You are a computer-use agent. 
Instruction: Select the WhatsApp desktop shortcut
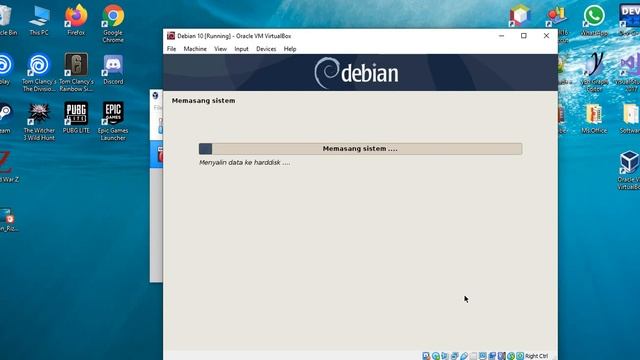[594, 20]
